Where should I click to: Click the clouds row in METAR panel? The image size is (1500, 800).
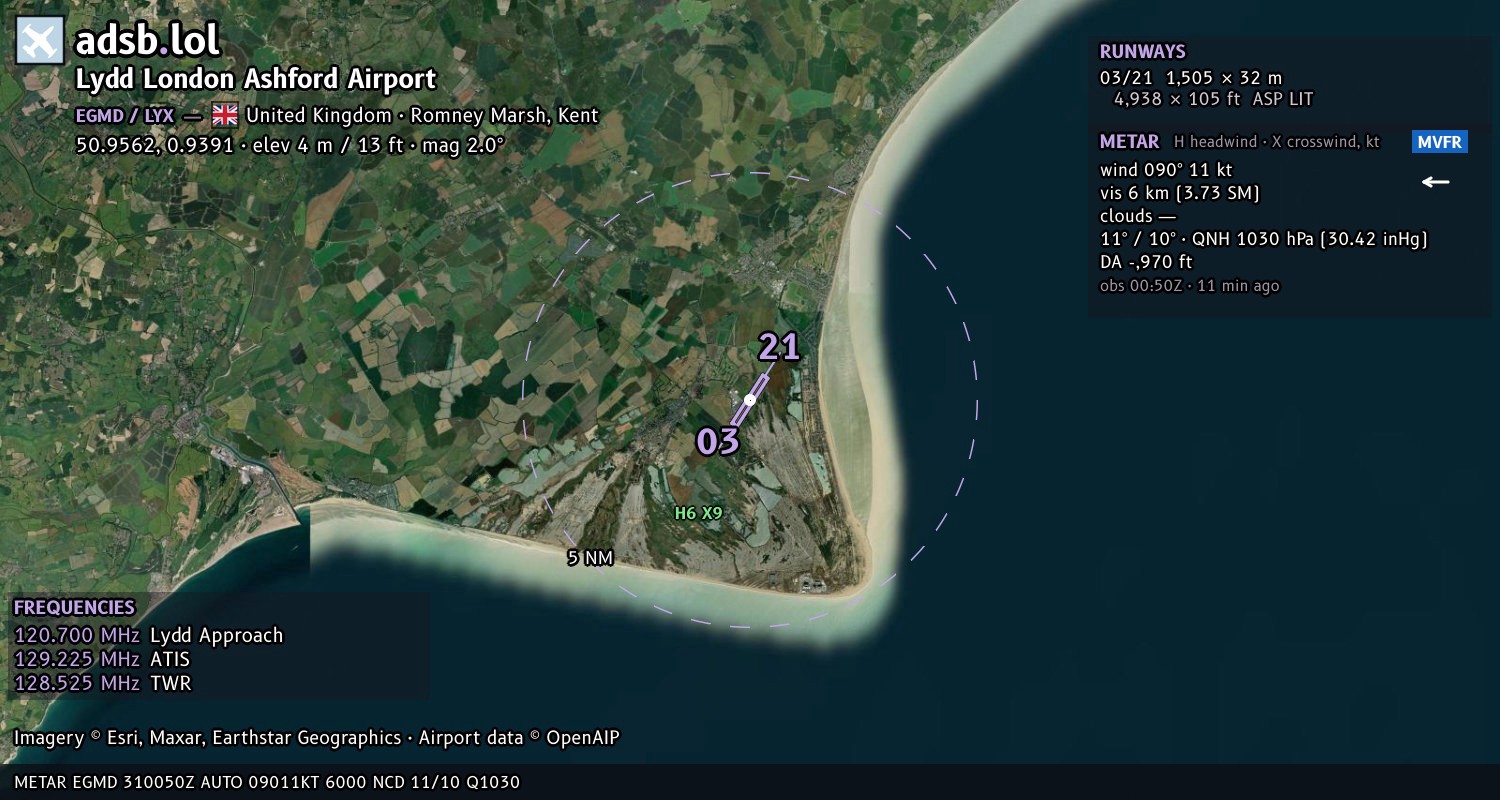pos(1138,216)
